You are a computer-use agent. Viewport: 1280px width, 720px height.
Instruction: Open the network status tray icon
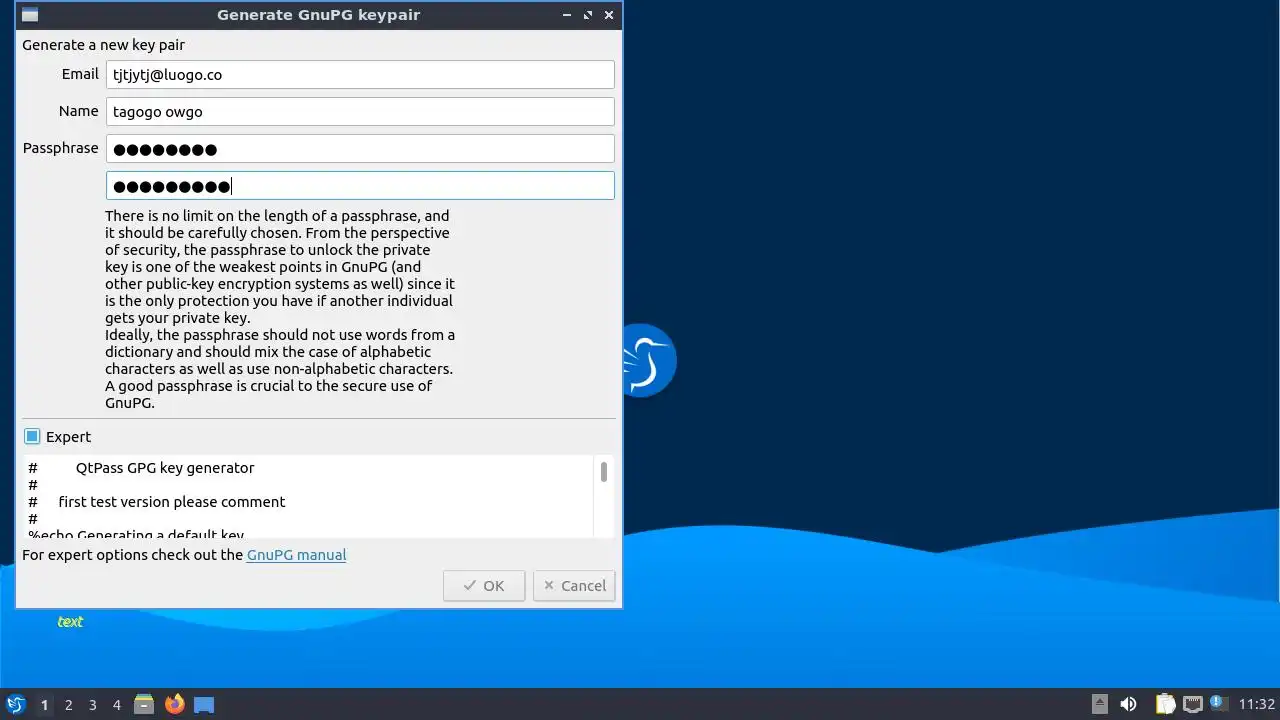click(x=1193, y=704)
